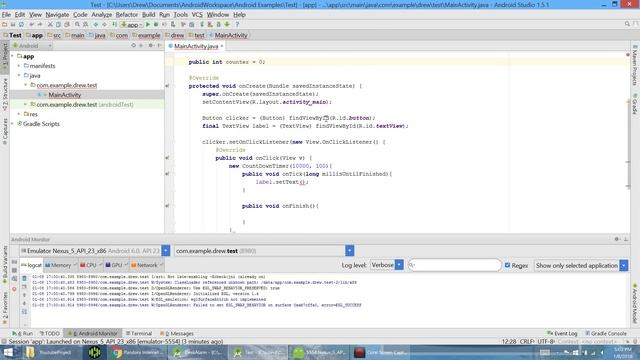Collapse the app module tree node
Image resolution: width=640 pixels, height=360 pixels.
click(x=13, y=56)
